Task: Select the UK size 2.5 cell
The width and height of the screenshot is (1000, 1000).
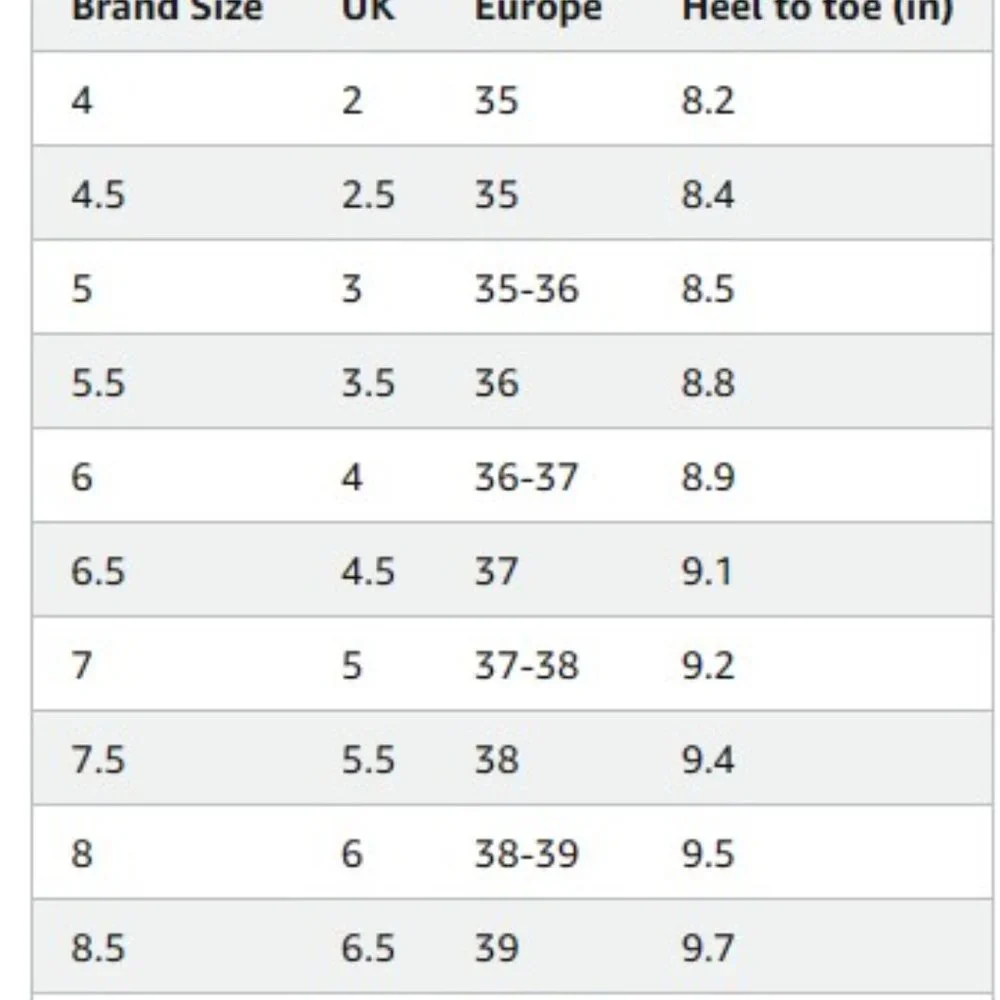Action: [368, 194]
